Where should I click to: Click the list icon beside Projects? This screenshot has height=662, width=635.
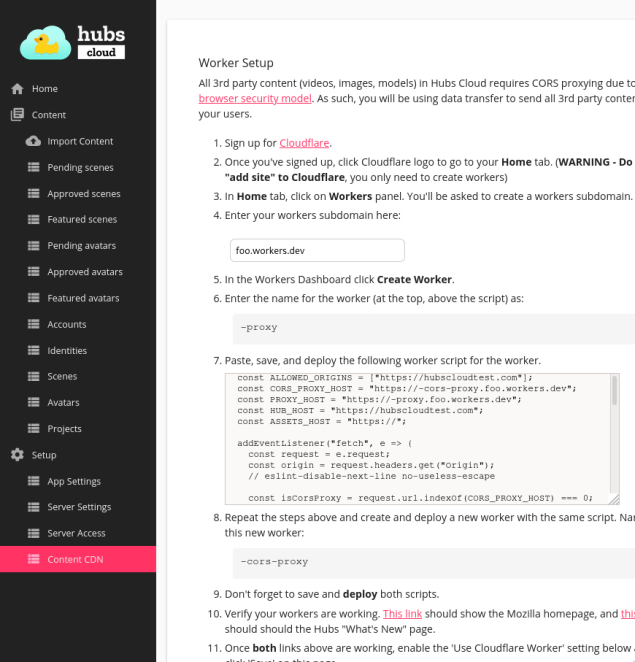(x=33, y=429)
